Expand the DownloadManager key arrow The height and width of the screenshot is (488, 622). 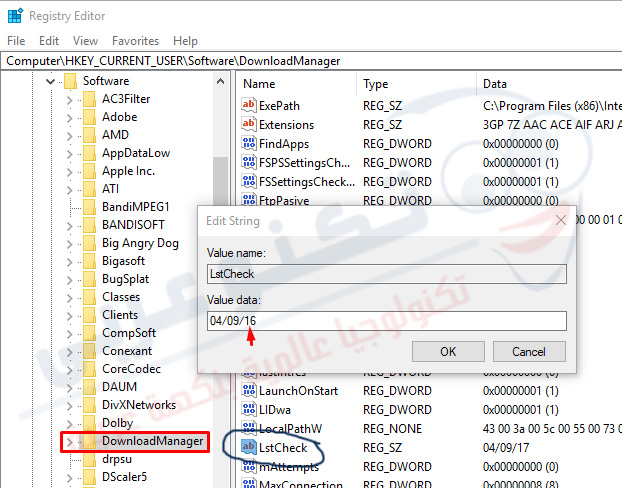69,441
